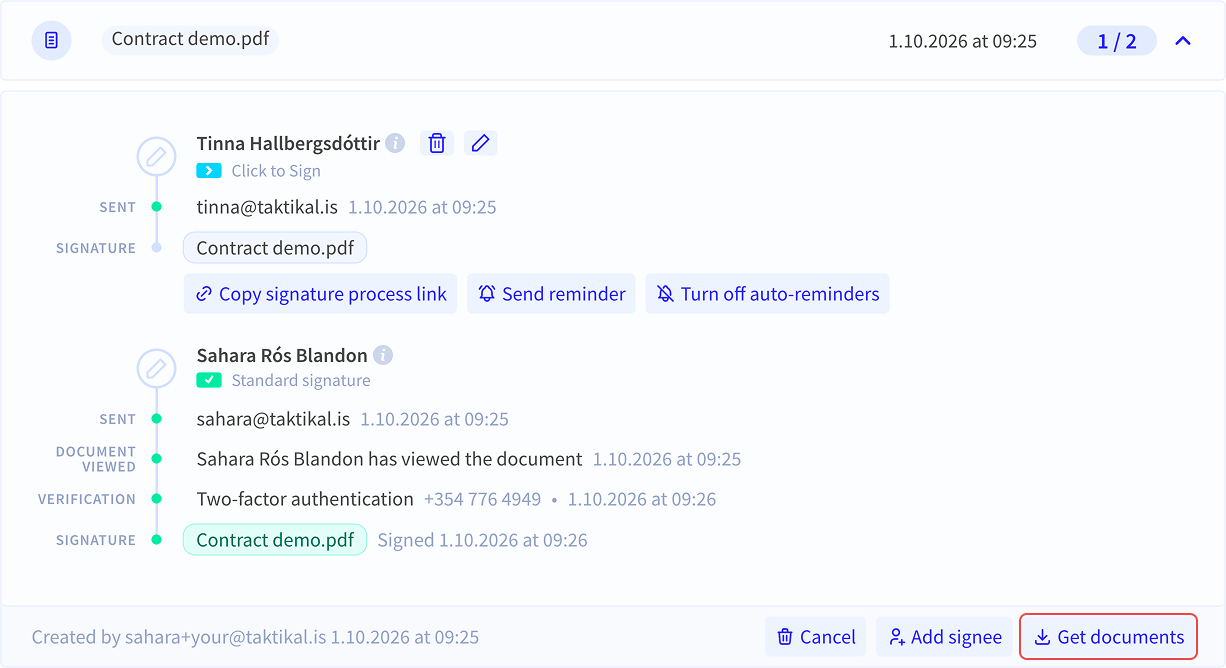Click the pencil circle icon beside Sahara Rós Blandon
The height and width of the screenshot is (668, 1226).
coord(156,369)
